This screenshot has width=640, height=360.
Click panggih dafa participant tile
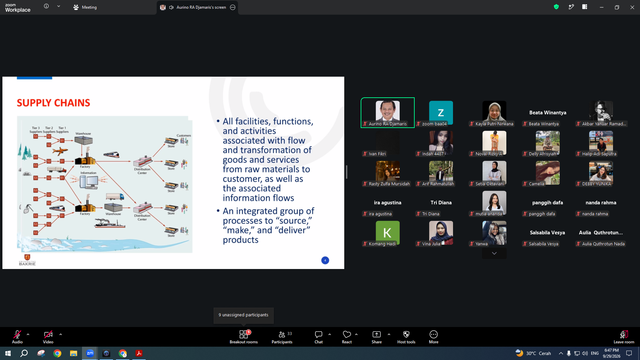(547, 203)
